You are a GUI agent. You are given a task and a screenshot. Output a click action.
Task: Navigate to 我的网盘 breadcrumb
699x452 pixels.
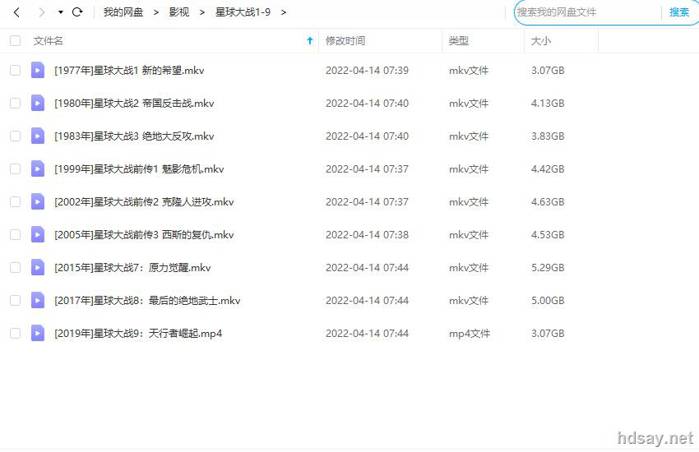pos(123,12)
